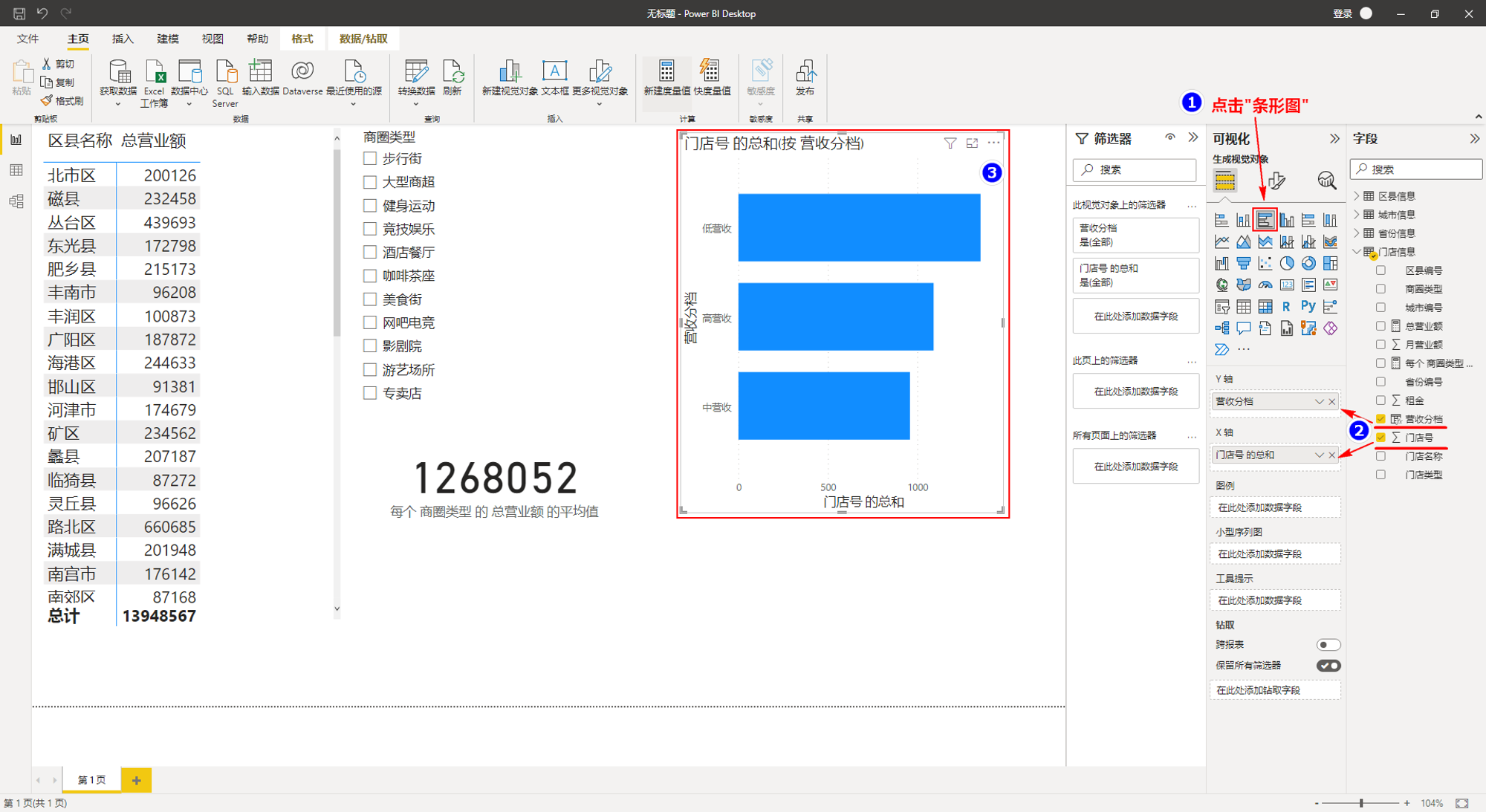
Task: Select the decomposition tree visual
Action: (1221, 328)
